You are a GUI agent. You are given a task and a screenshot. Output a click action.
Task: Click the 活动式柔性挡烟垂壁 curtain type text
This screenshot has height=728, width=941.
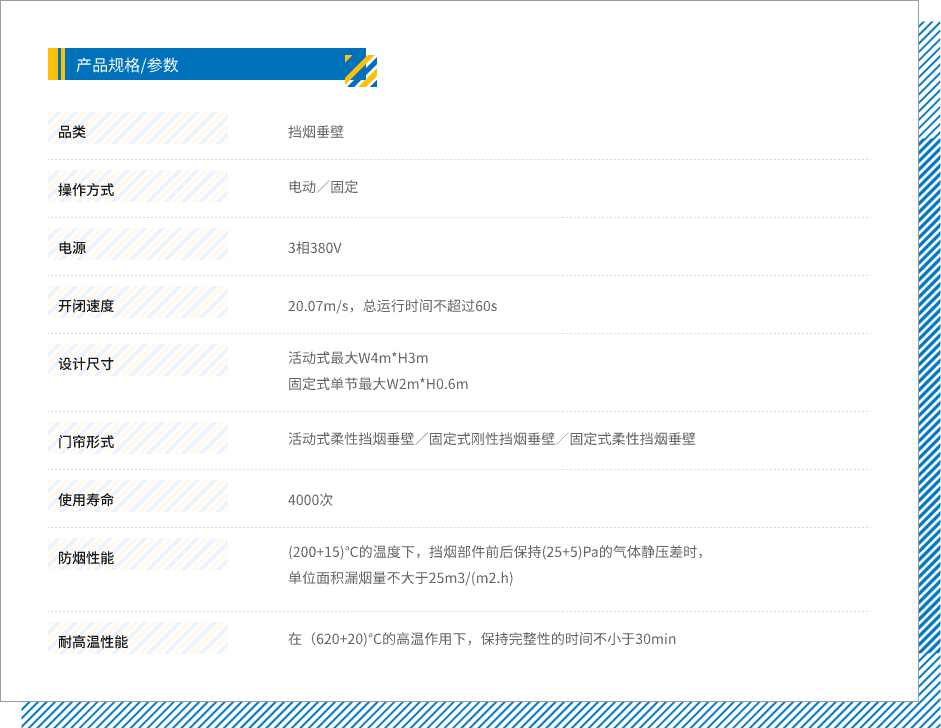tap(350, 439)
